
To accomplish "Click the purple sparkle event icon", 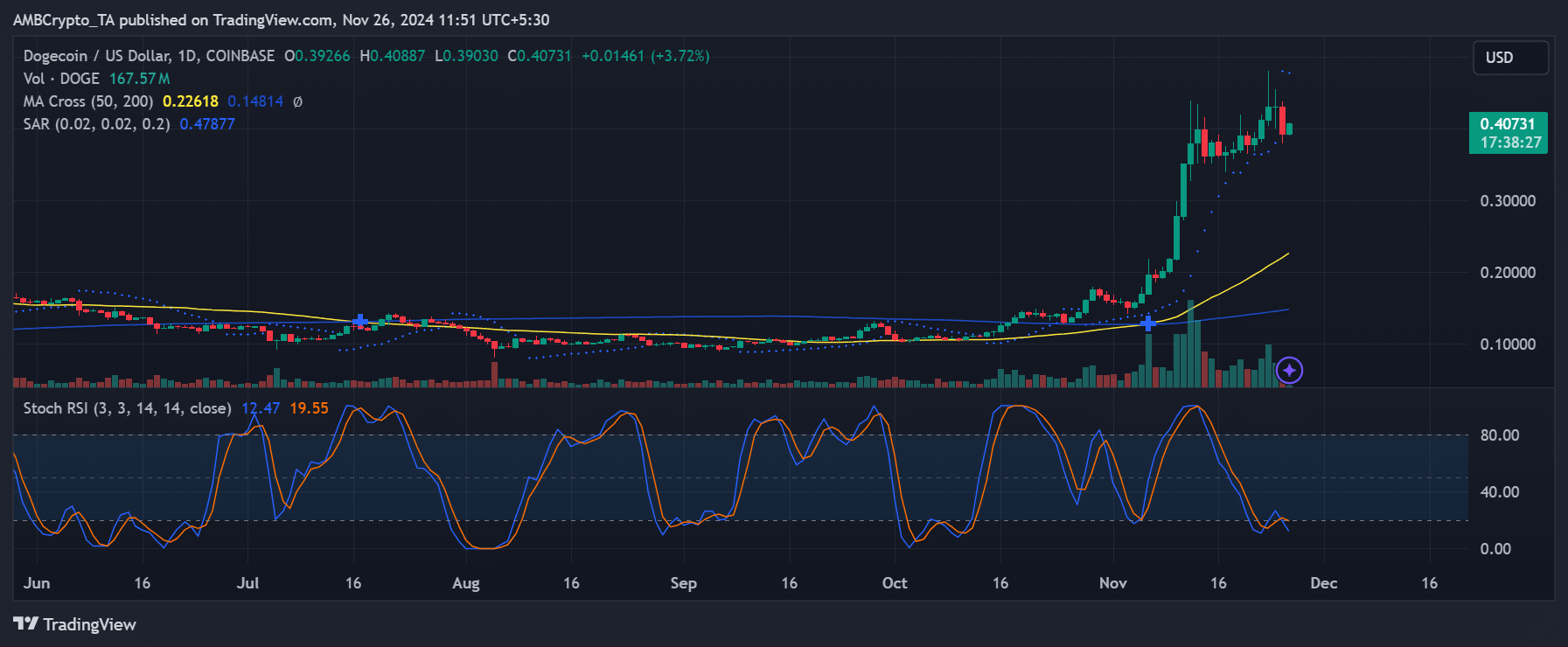I will pyautogui.click(x=1289, y=371).
